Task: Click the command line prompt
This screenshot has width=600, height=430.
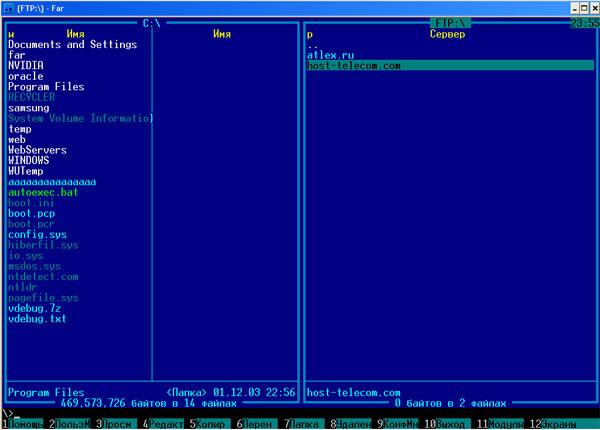Action: pyautogui.click(x=10, y=414)
